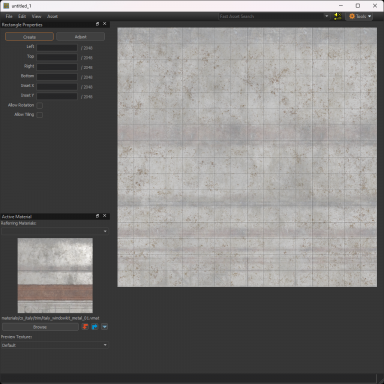
Task: Click the Top value input field
Action: click(x=57, y=57)
